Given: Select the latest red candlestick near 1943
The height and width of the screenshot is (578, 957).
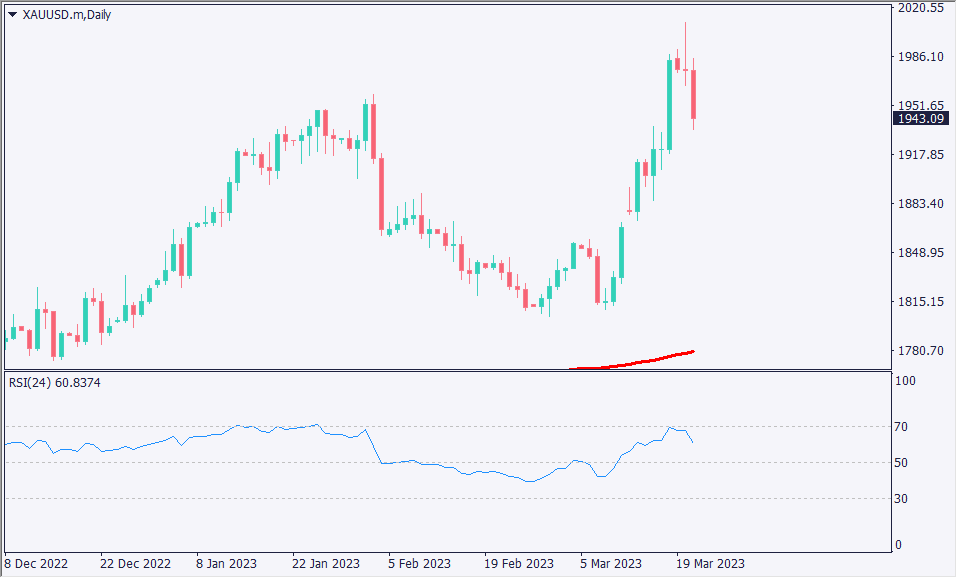Looking at the screenshot, I should pos(694,95).
